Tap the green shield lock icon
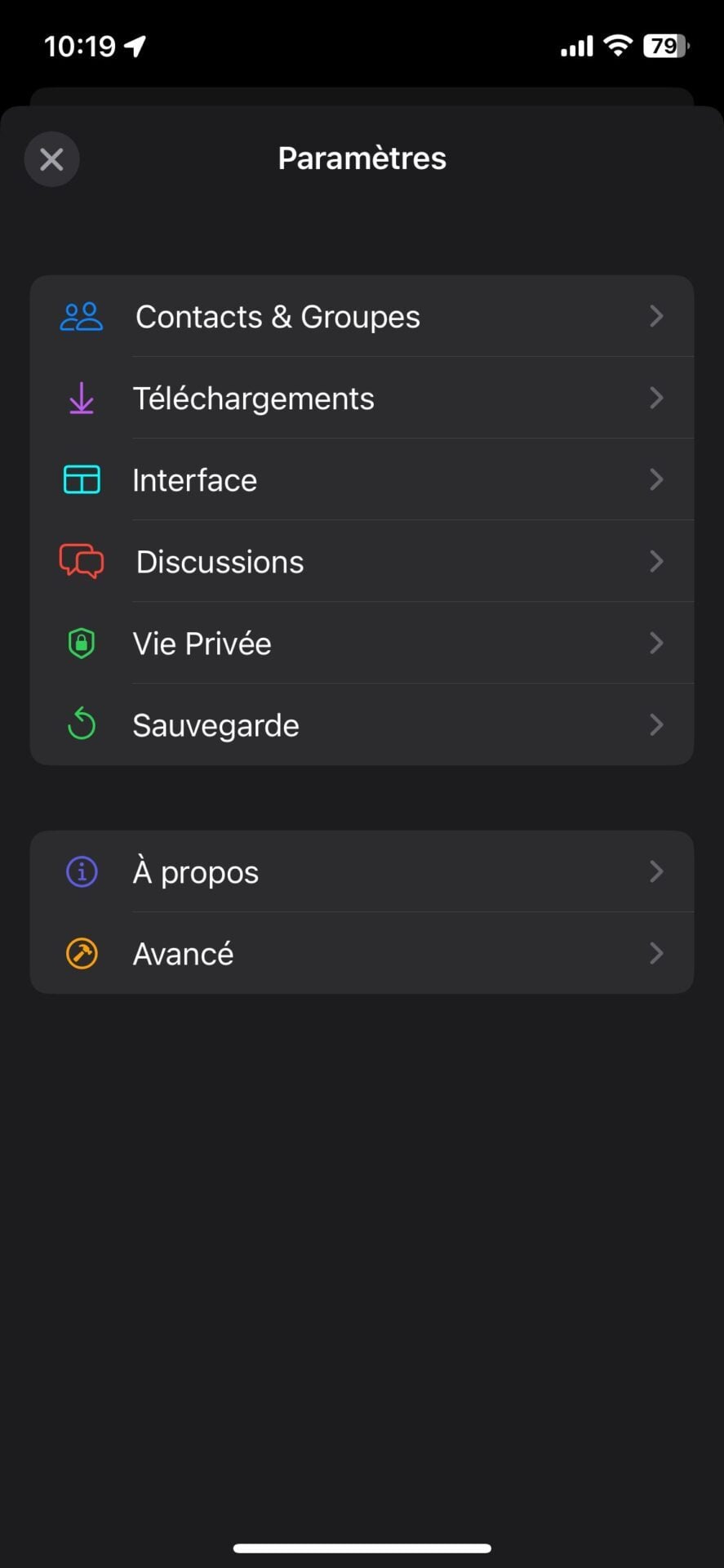This screenshot has width=724, height=1568. [82, 644]
